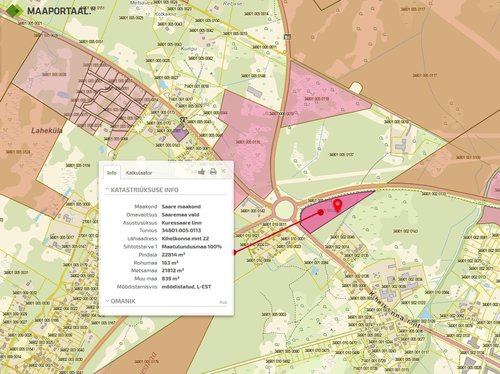Click the red location pin marker
Image resolution: width=500 pixels, height=374 pixels.
tap(338, 205)
